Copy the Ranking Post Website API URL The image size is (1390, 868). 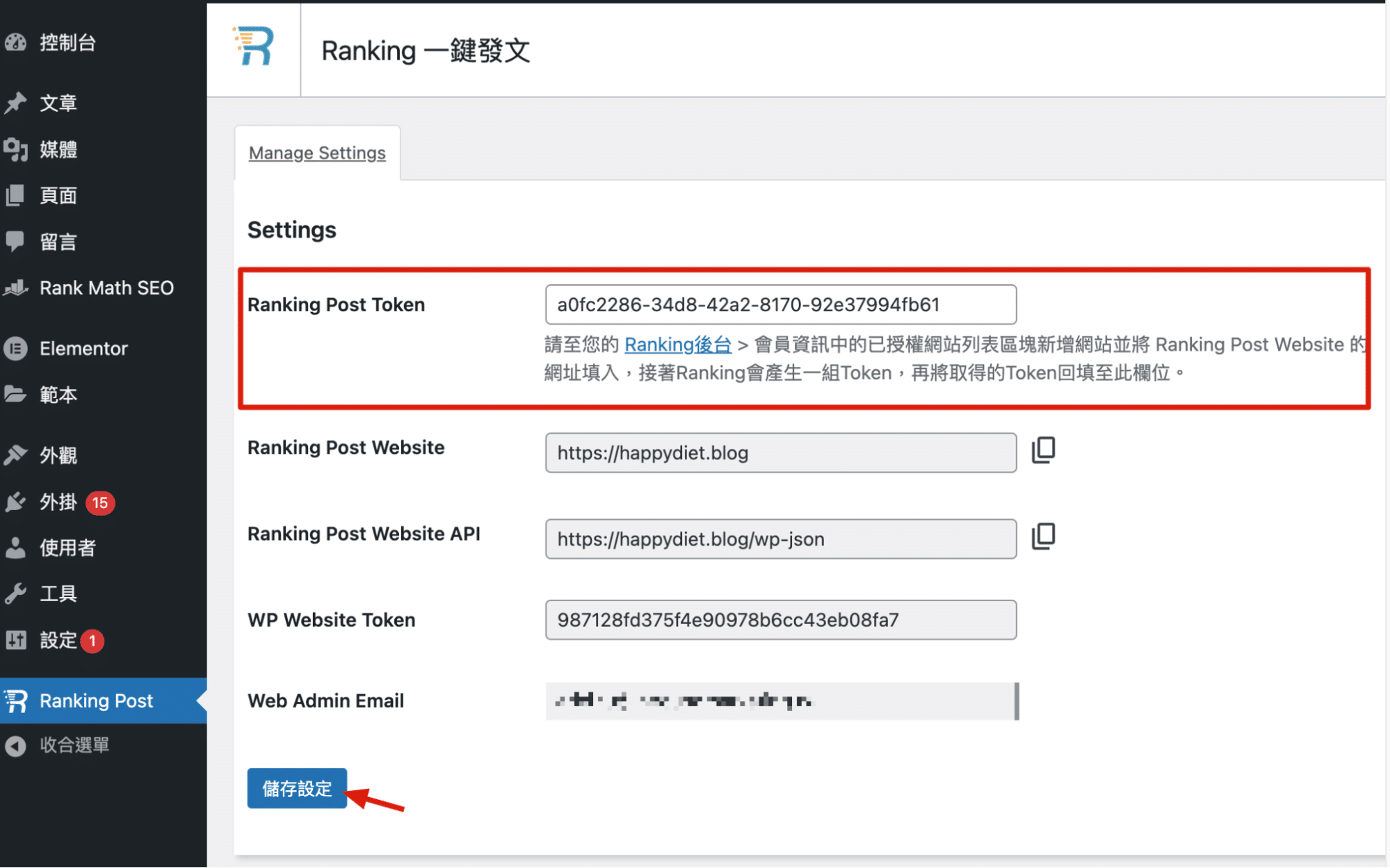pos(1043,537)
